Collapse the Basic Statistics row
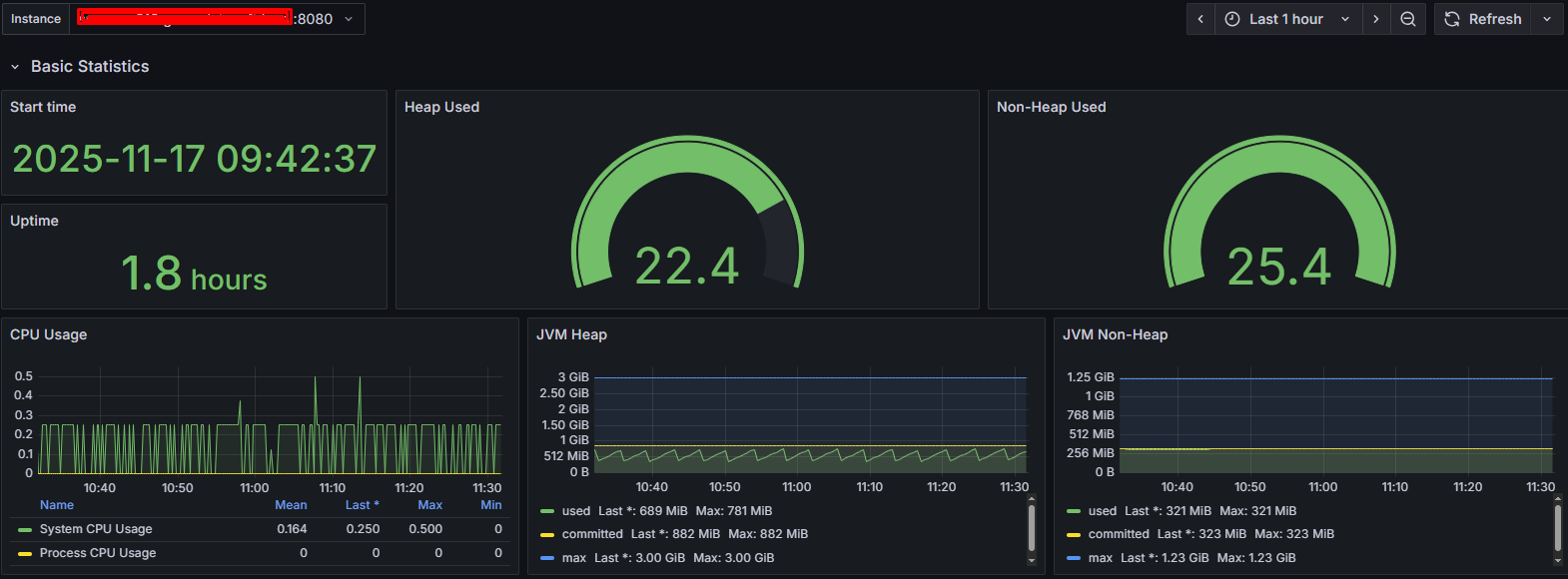Screen dimensions: 1568x579 [15, 67]
